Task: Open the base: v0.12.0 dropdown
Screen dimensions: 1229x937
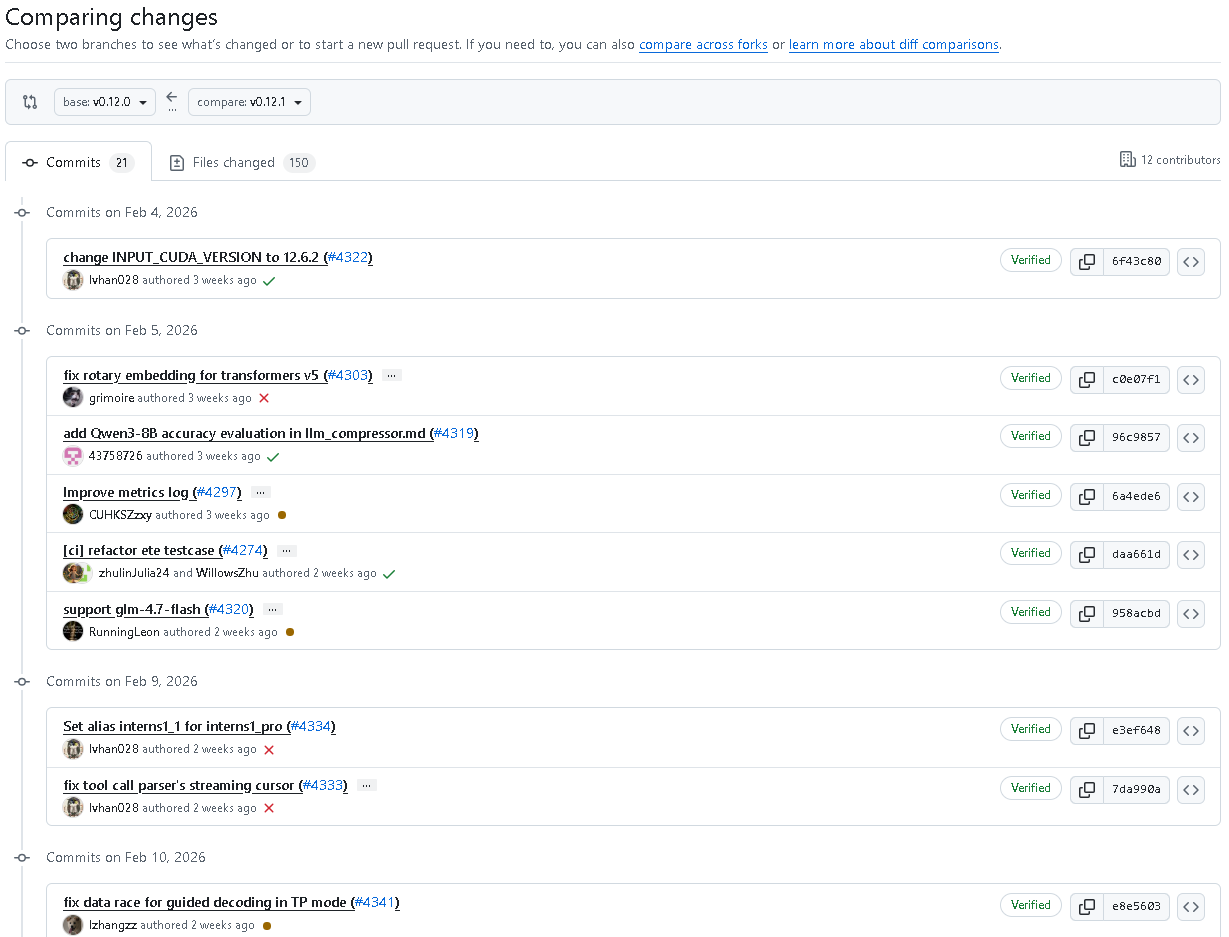Action: (105, 102)
